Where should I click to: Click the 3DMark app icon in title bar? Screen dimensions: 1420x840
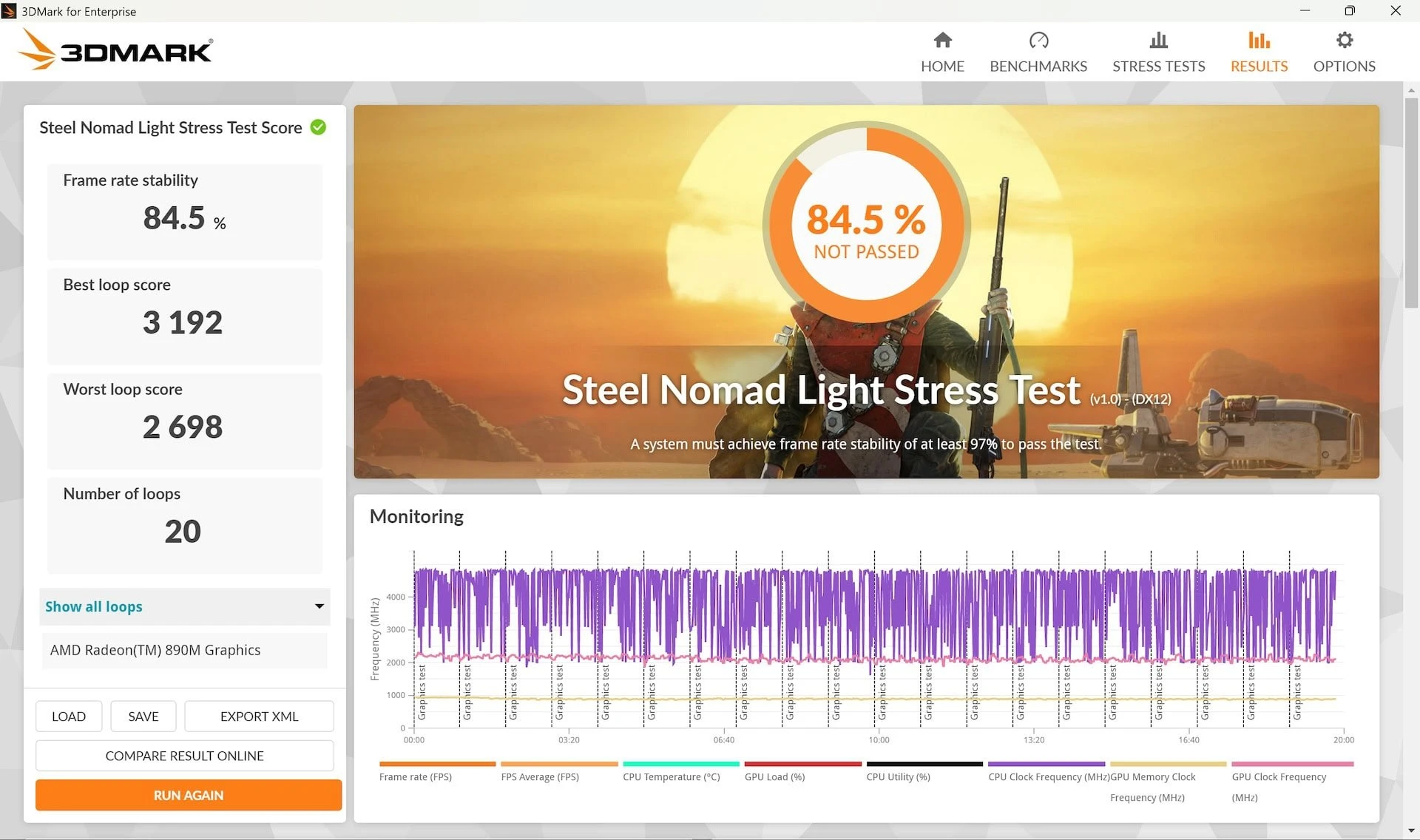coord(10,11)
